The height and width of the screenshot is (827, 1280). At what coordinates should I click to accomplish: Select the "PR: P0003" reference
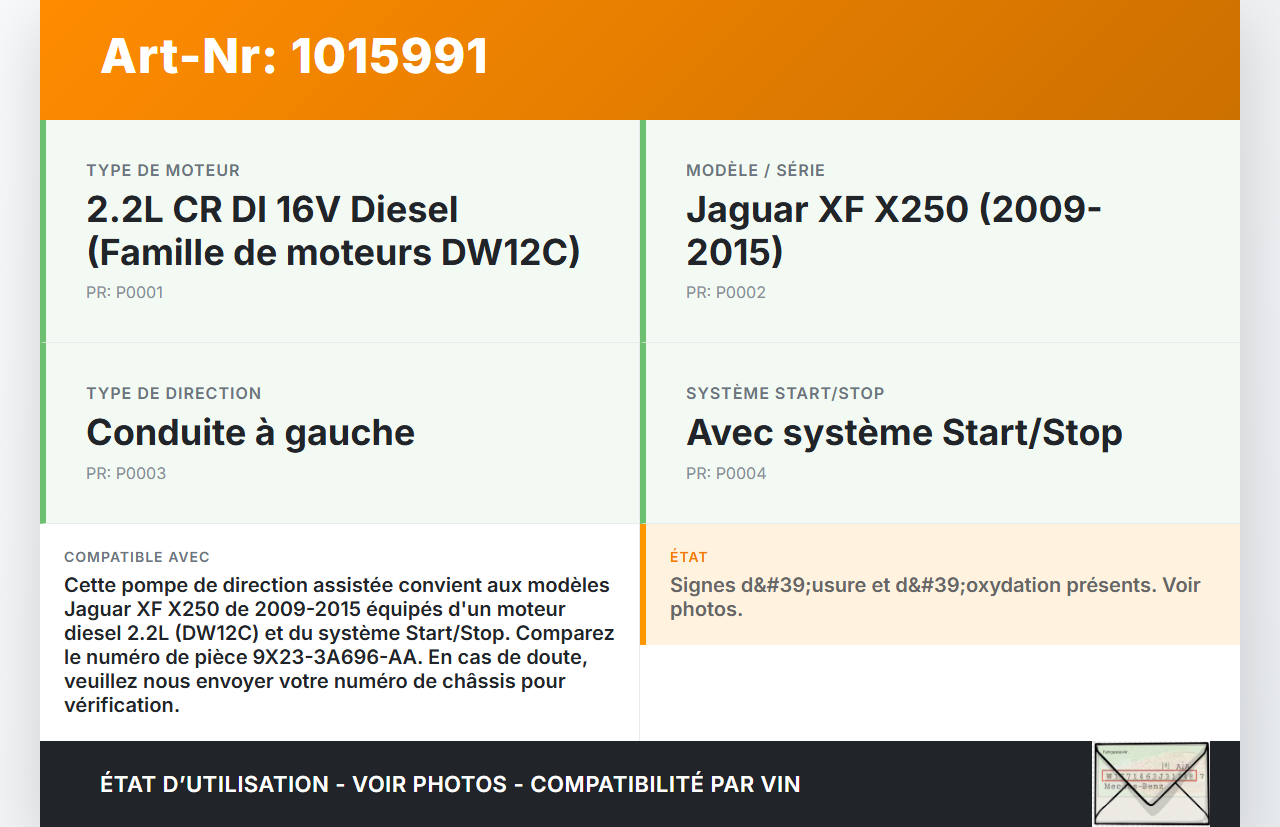[126, 474]
